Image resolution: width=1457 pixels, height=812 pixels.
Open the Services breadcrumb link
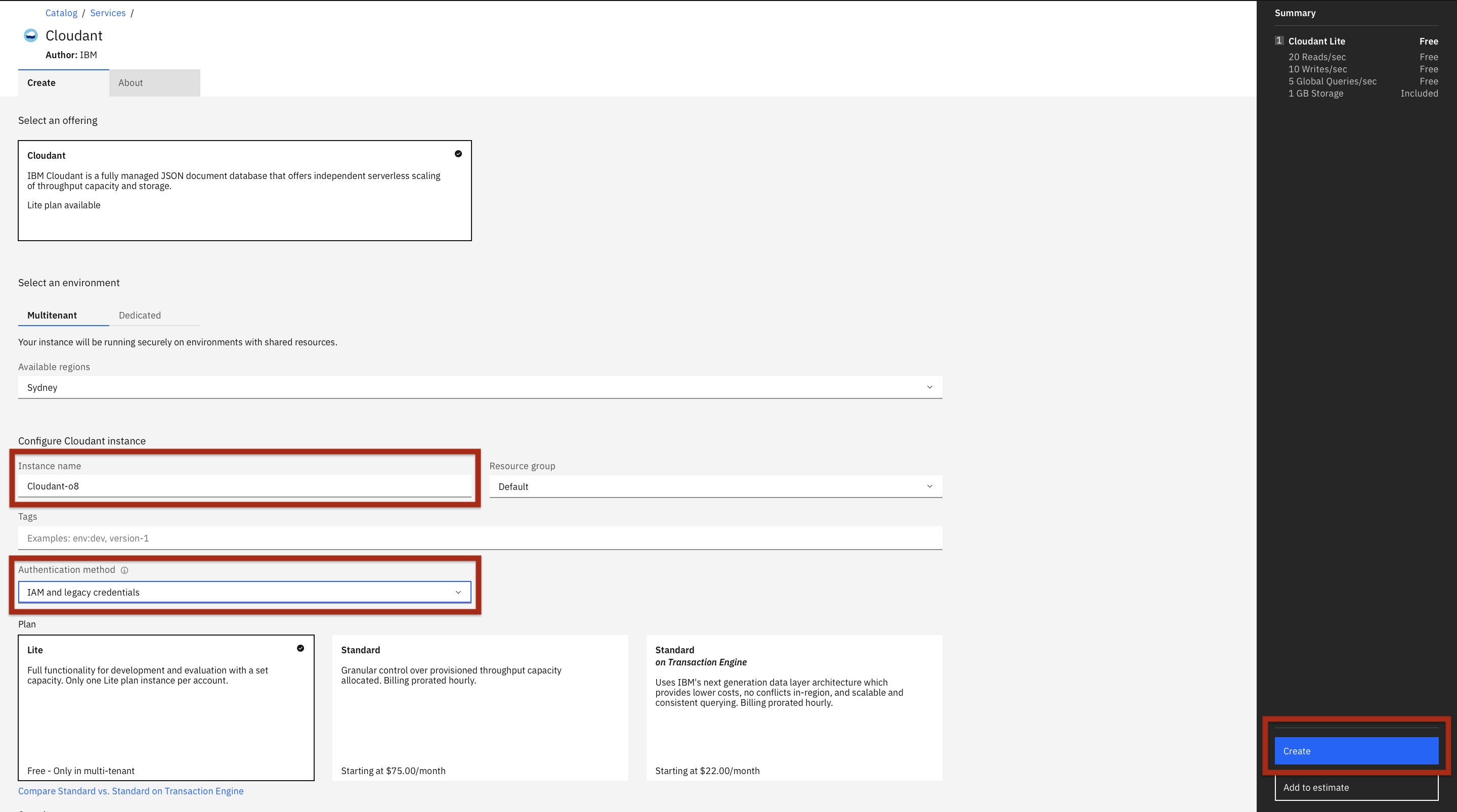click(107, 13)
